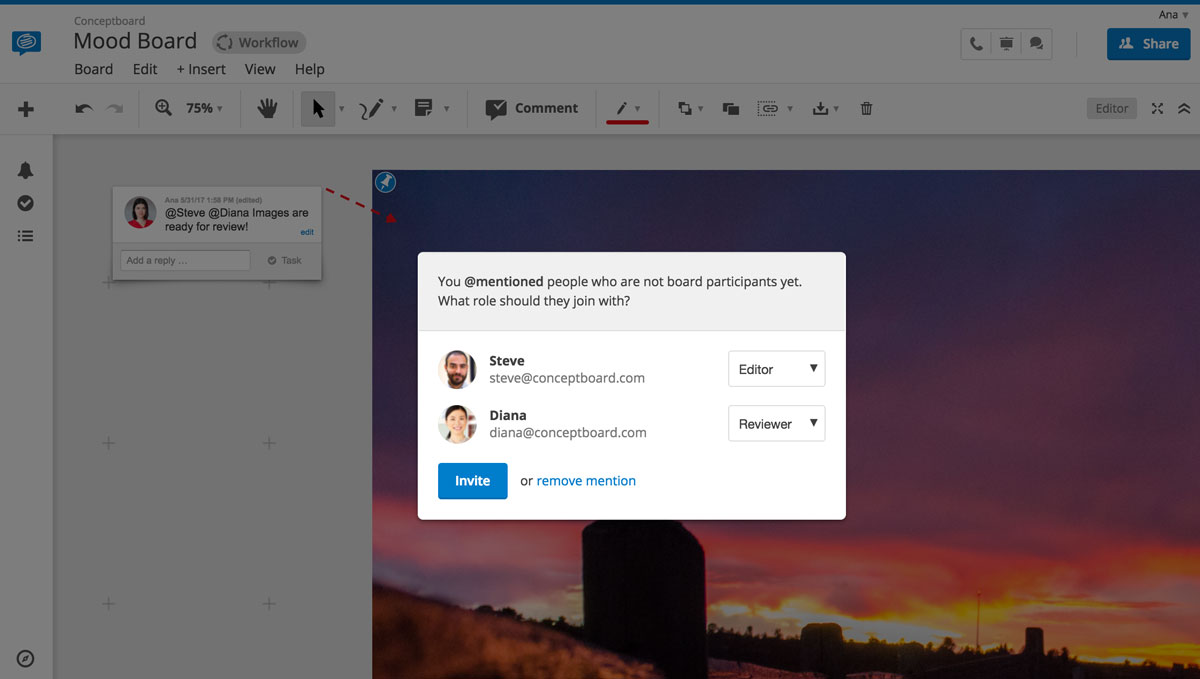Click diana@conceptboard.com email text
The image size is (1200, 679).
(568, 433)
